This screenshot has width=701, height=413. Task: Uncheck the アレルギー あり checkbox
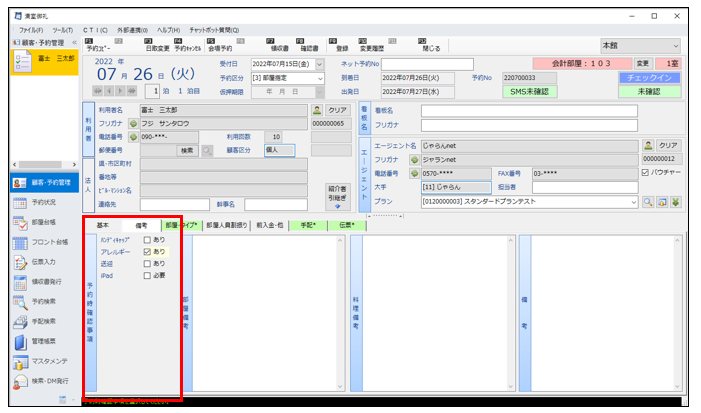pos(147,252)
